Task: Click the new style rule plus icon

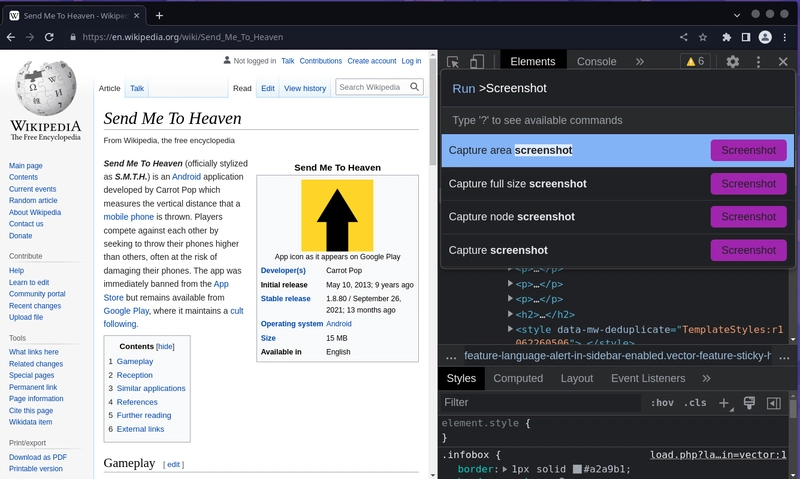Action: point(724,403)
